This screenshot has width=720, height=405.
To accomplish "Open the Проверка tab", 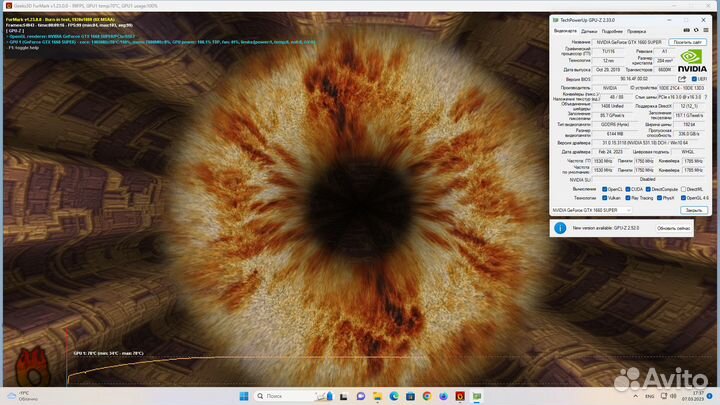I will click(x=636, y=30).
